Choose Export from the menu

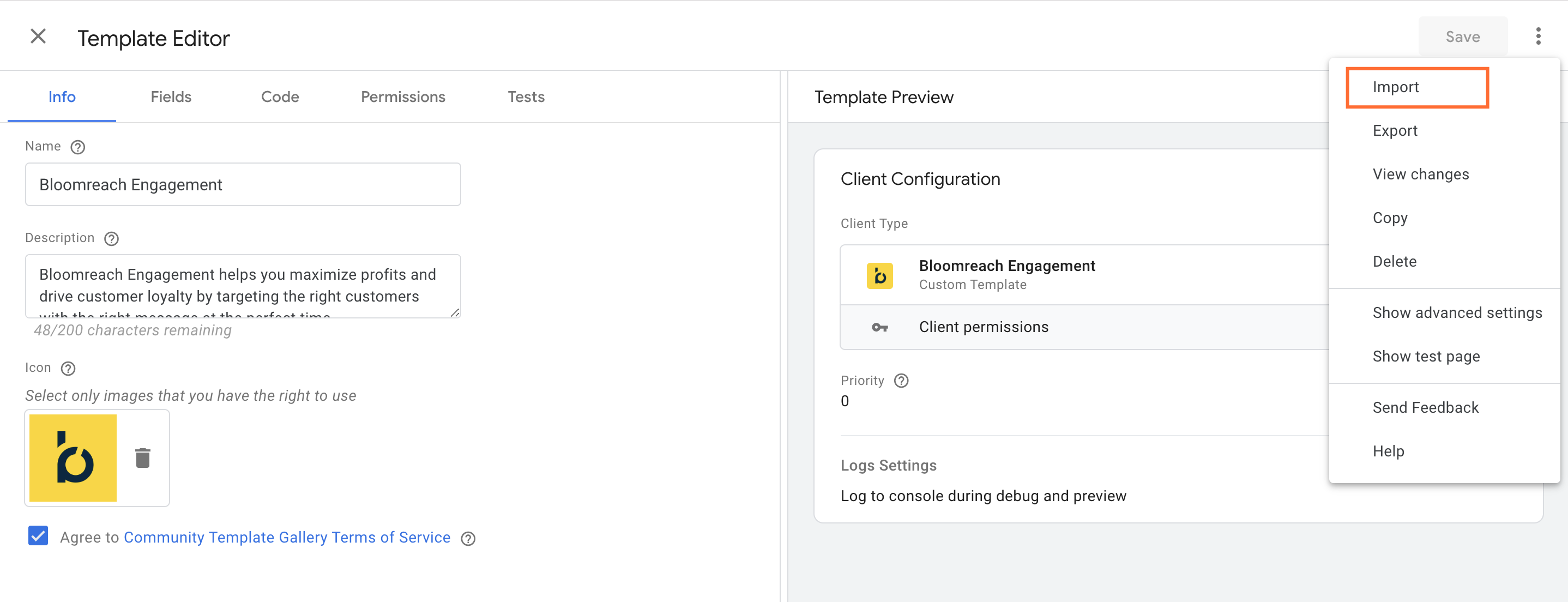tap(1444, 131)
